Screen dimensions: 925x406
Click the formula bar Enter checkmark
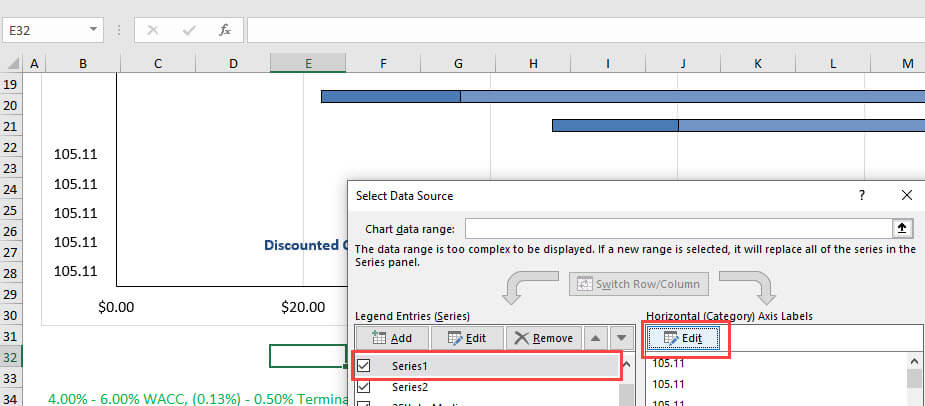click(x=189, y=30)
